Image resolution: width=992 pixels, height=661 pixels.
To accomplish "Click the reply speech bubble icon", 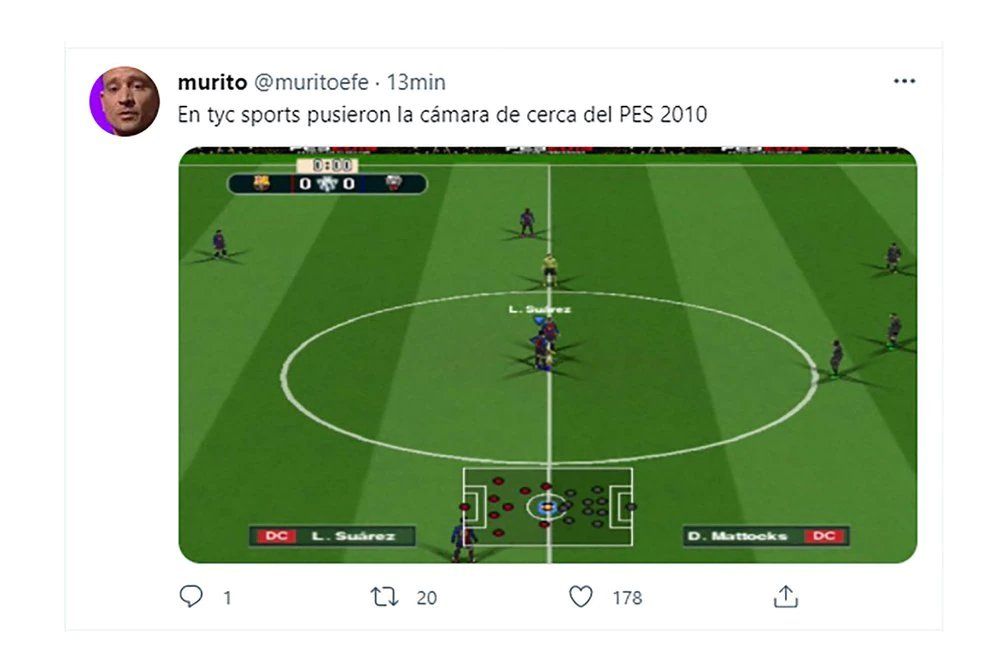I will tap(191, 596).
